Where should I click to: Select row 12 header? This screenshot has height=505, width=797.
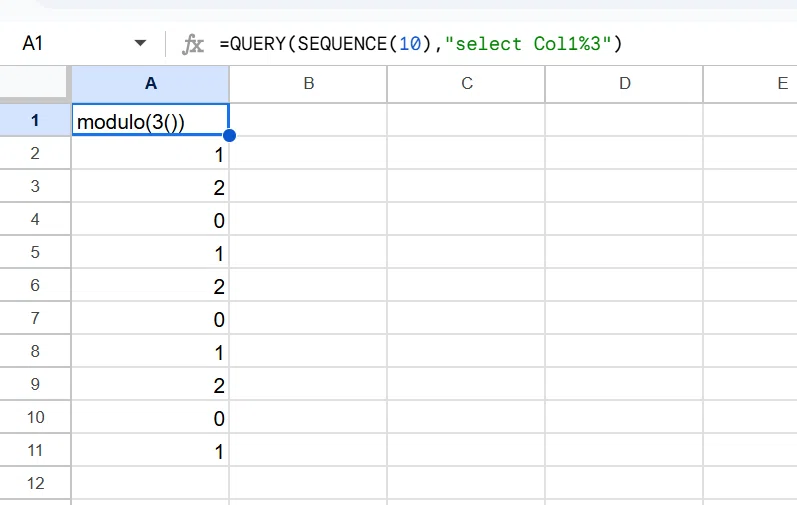point(35,483)
